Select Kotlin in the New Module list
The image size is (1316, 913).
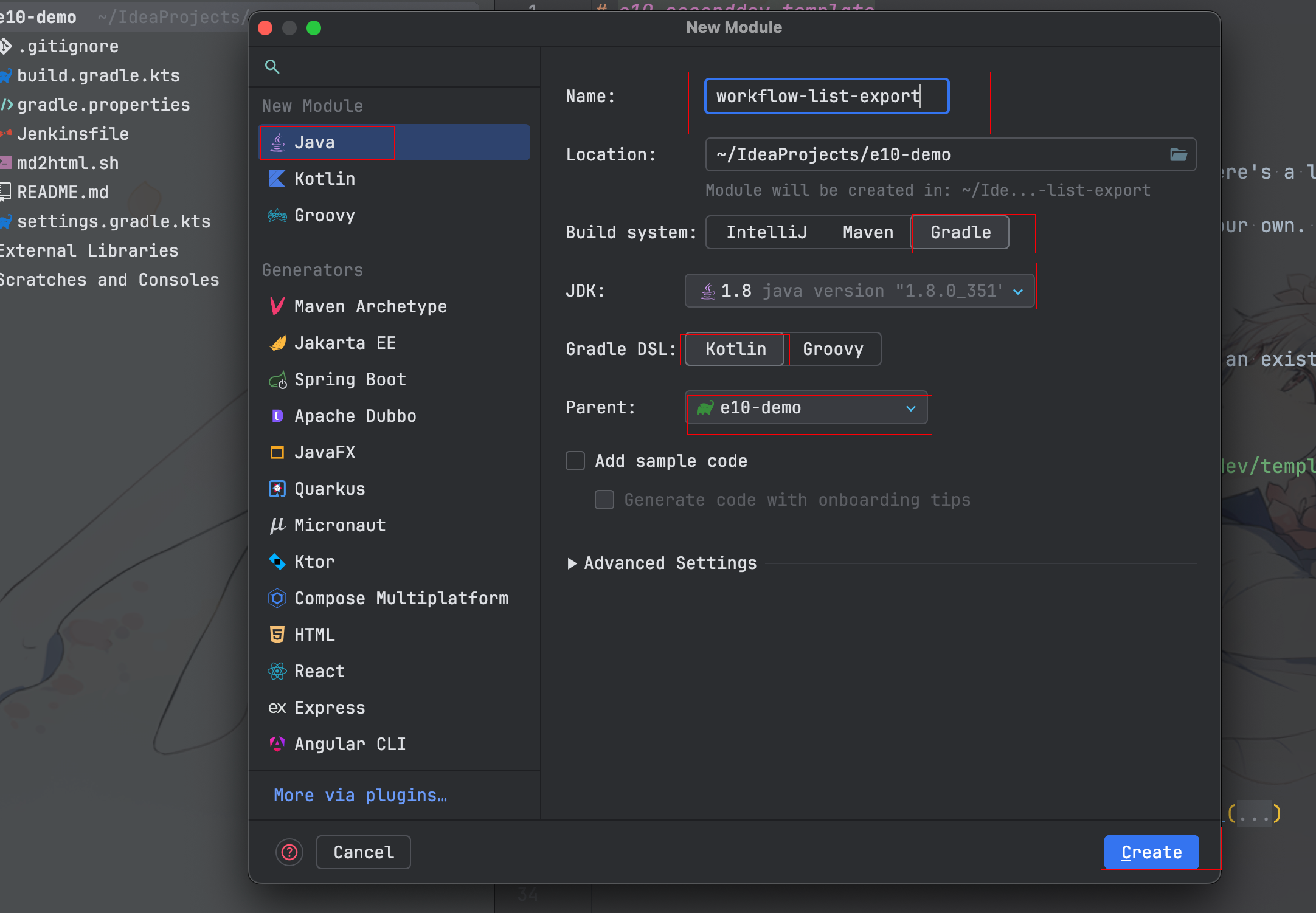tap(325, 179)
